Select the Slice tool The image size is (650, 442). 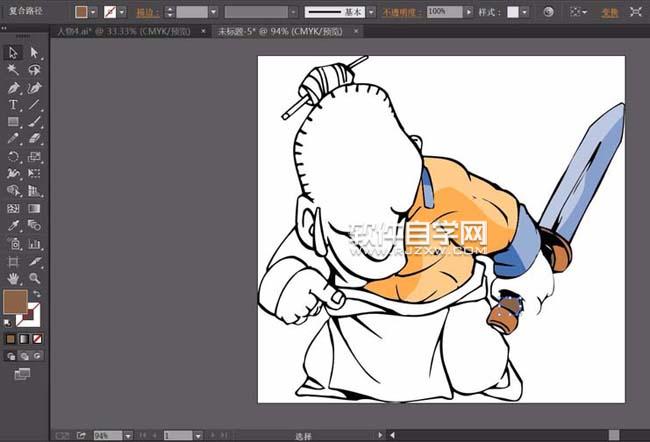tap(34, 261)
